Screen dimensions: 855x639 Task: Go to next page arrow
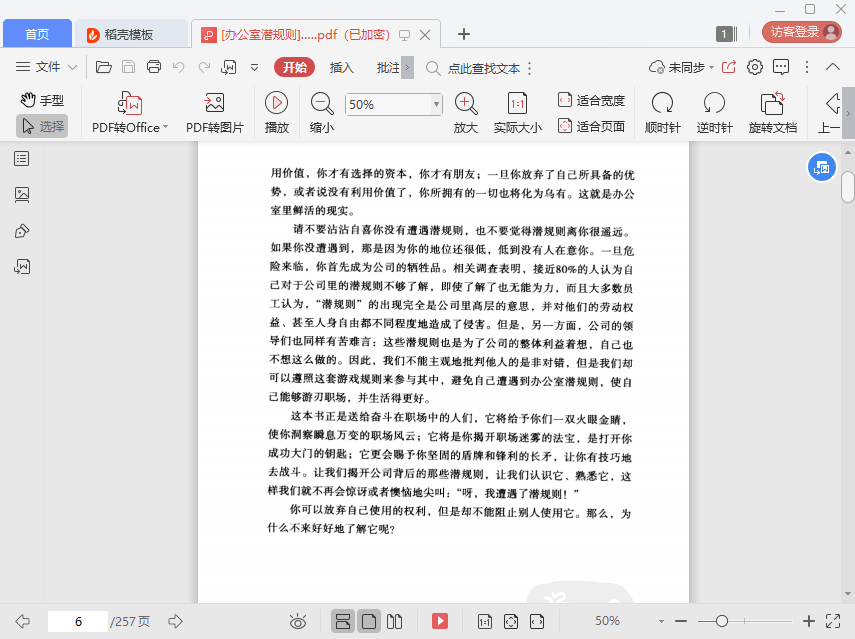(175, 620)
